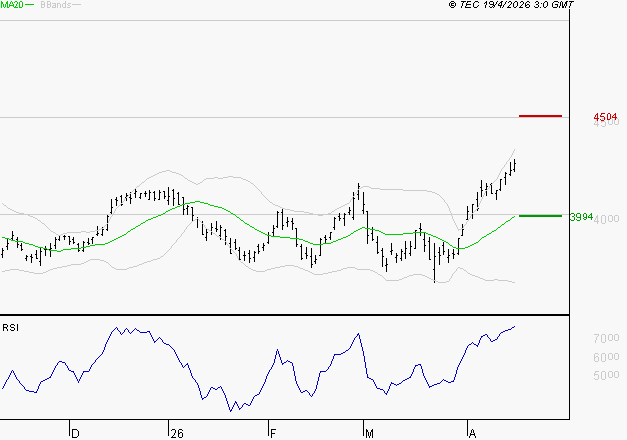Click the M month marker on time axis
627x440 pixels.
[x=369, y=433]
